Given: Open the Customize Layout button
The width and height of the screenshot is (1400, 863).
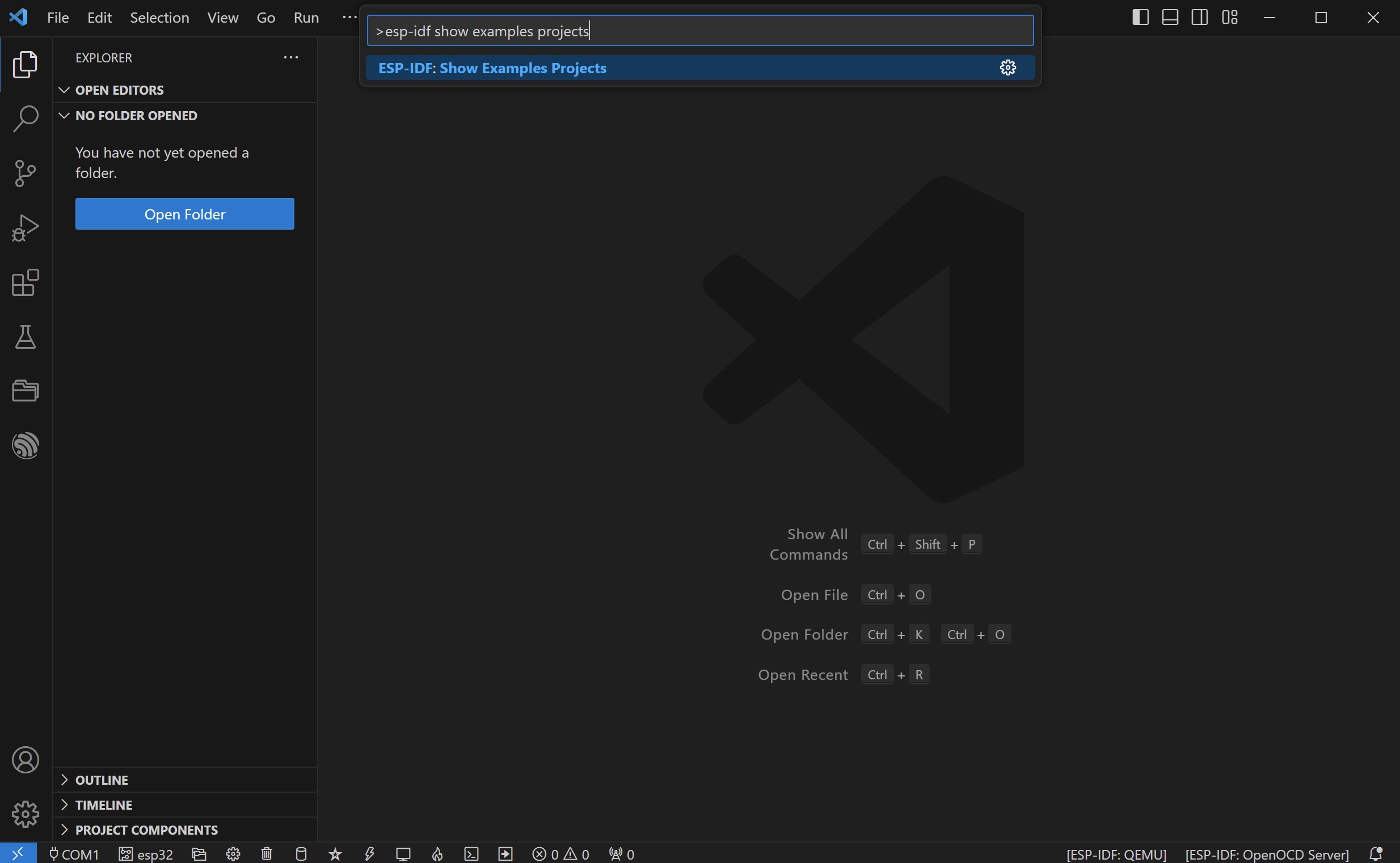Looking at the screenshot, I should (x=1229, y=17).
